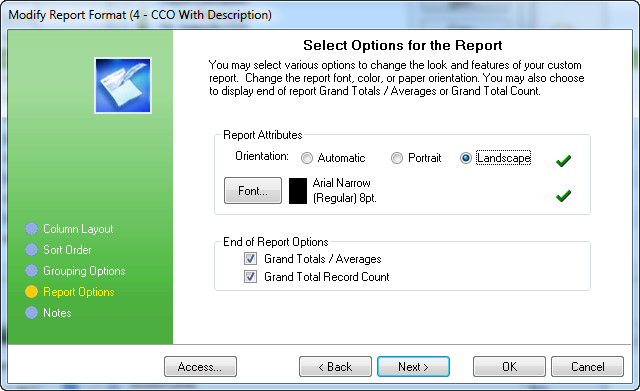Select the Landscape orientation radio button

click(x=466, y=158)
